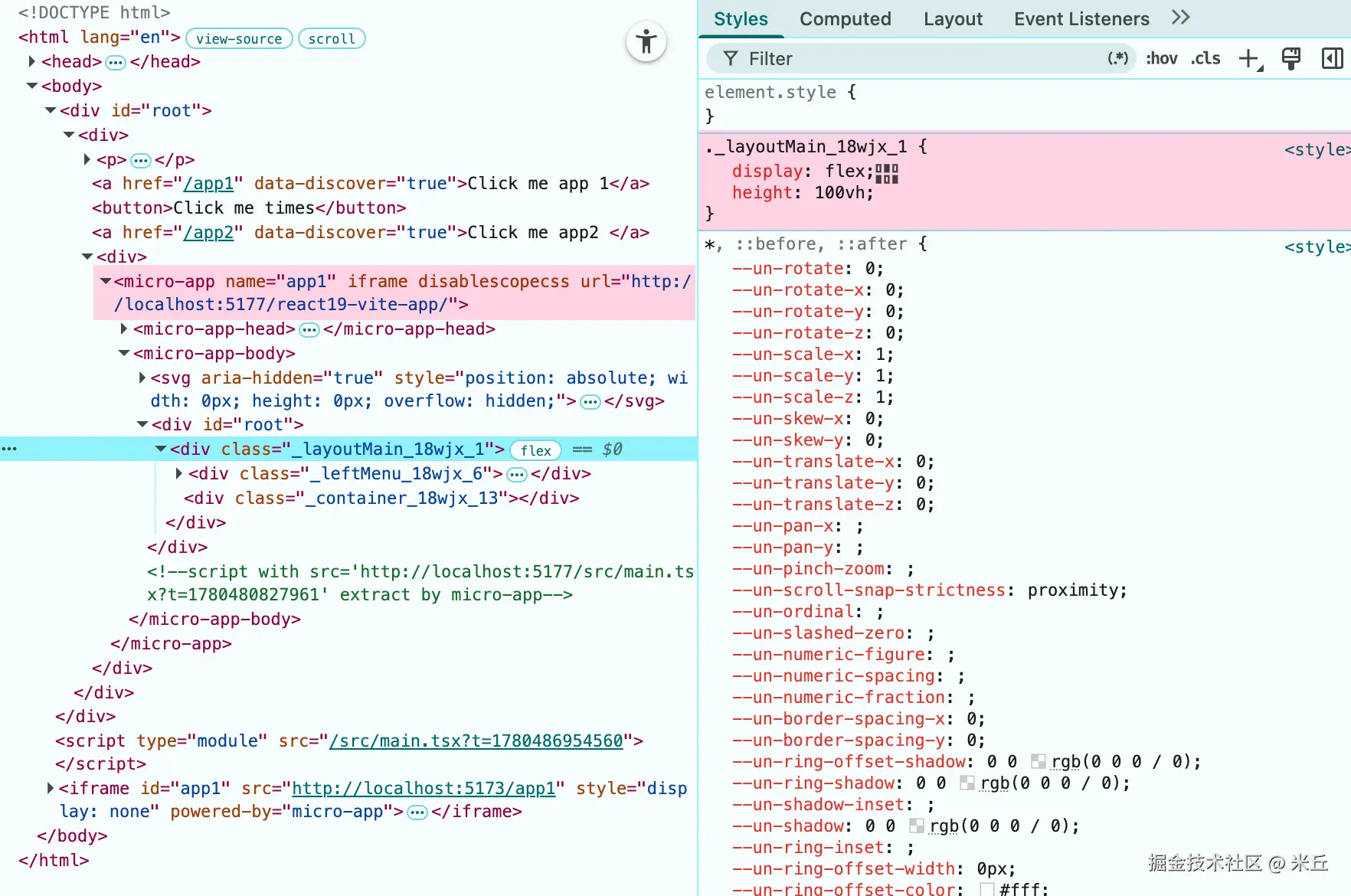Click the 'display: flex' declaration
This screenshot has width=1351, height=896.
tap(803, 172)
